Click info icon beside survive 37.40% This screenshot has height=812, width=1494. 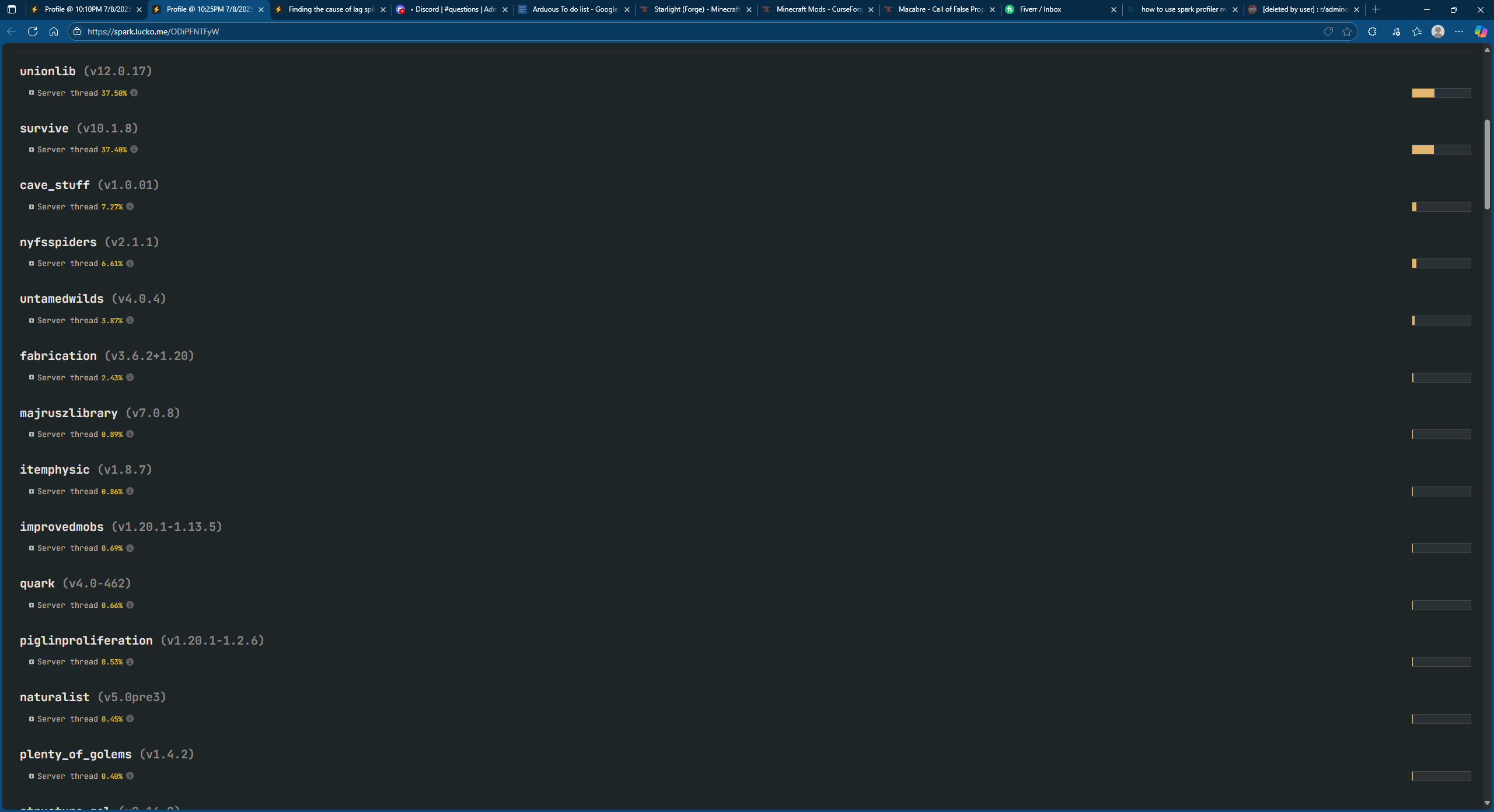(134, 149)
